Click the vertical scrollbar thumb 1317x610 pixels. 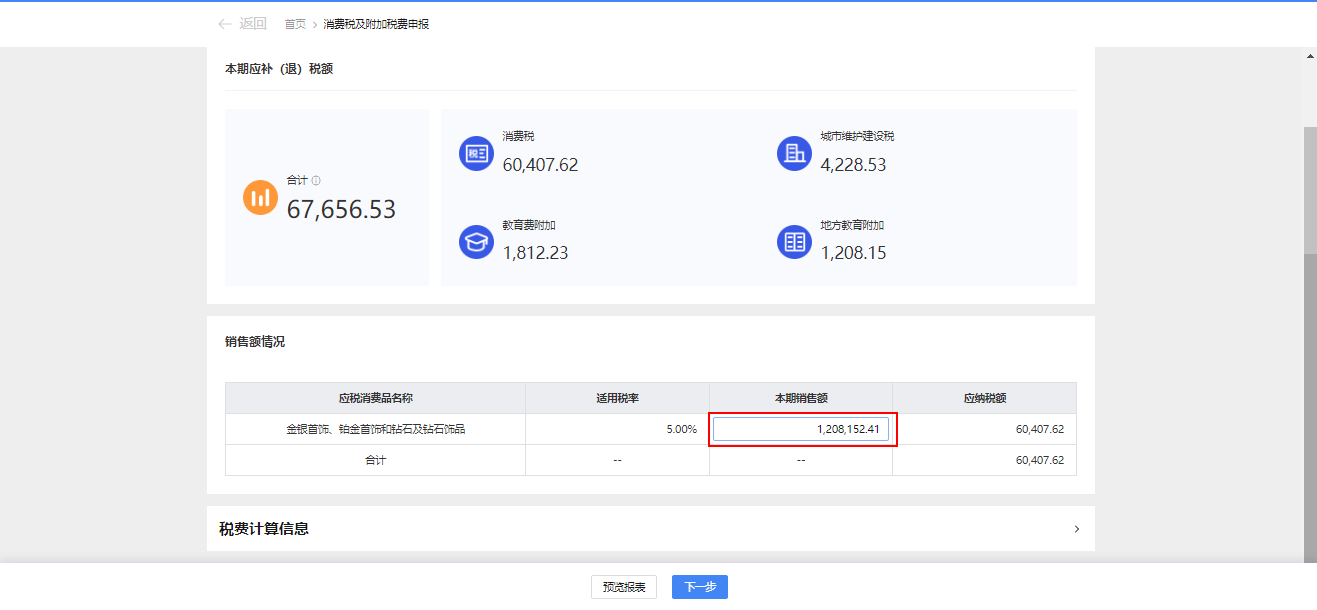pos(1310,190)
